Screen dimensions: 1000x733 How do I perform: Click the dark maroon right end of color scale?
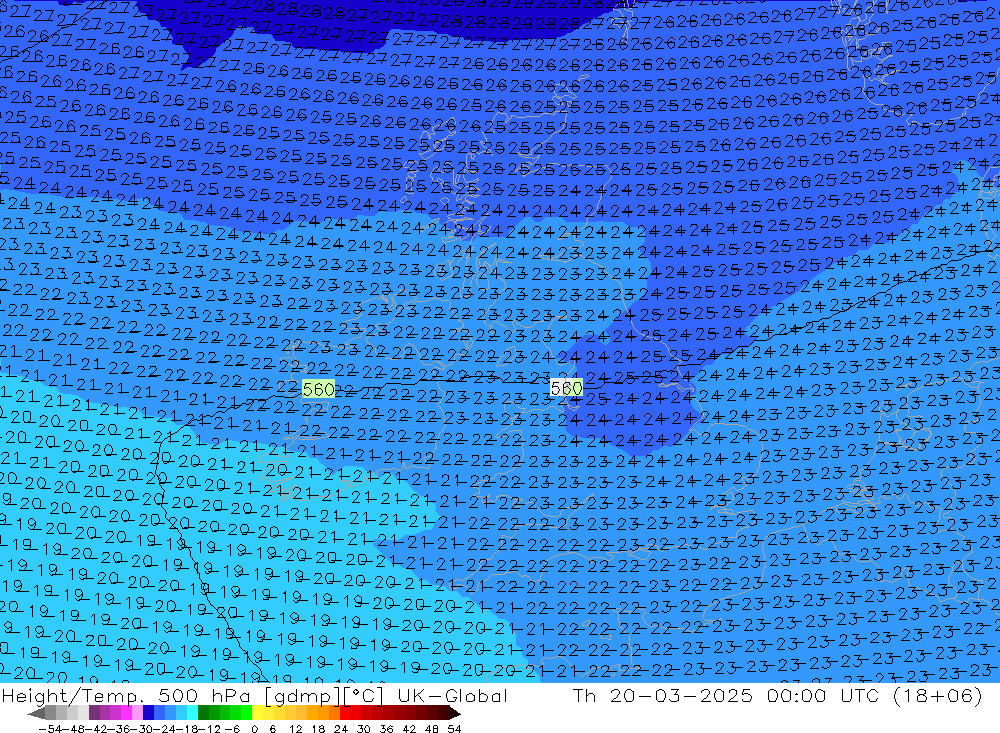point(454,713)
